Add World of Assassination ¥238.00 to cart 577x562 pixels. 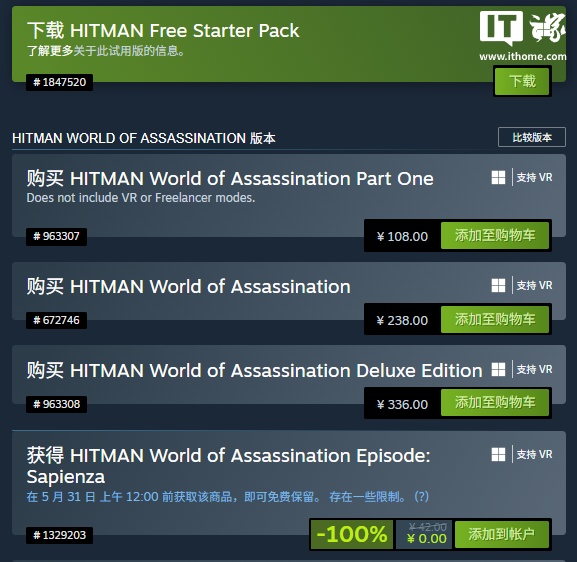pos(495,319)
